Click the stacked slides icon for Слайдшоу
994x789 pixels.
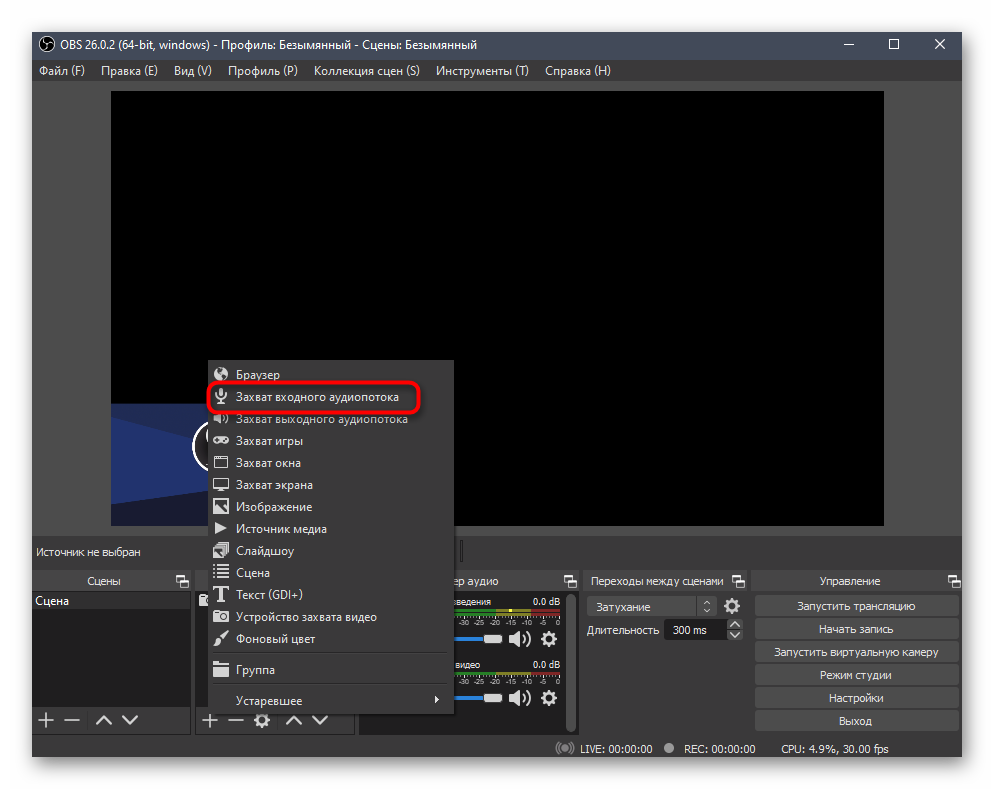point(221,550)
